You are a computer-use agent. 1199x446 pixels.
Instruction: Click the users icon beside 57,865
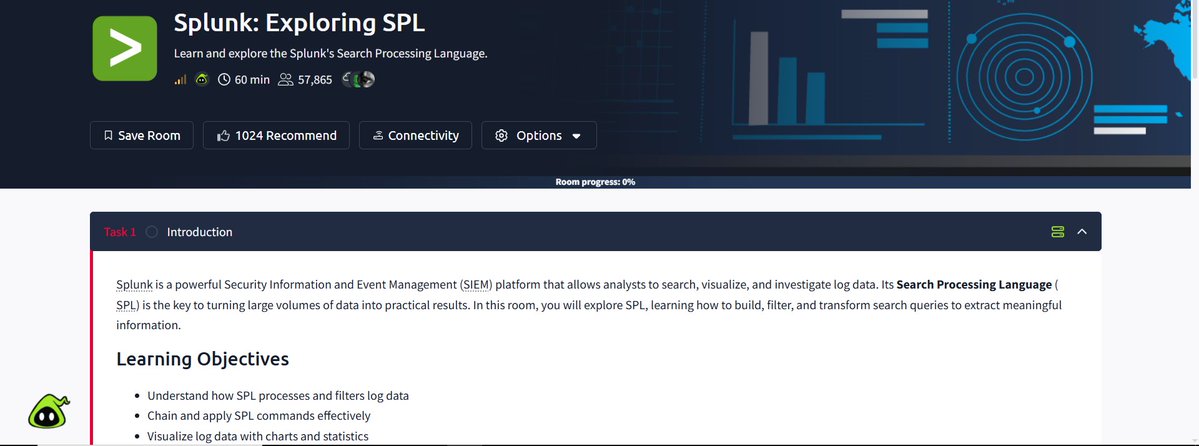[286, 80]
